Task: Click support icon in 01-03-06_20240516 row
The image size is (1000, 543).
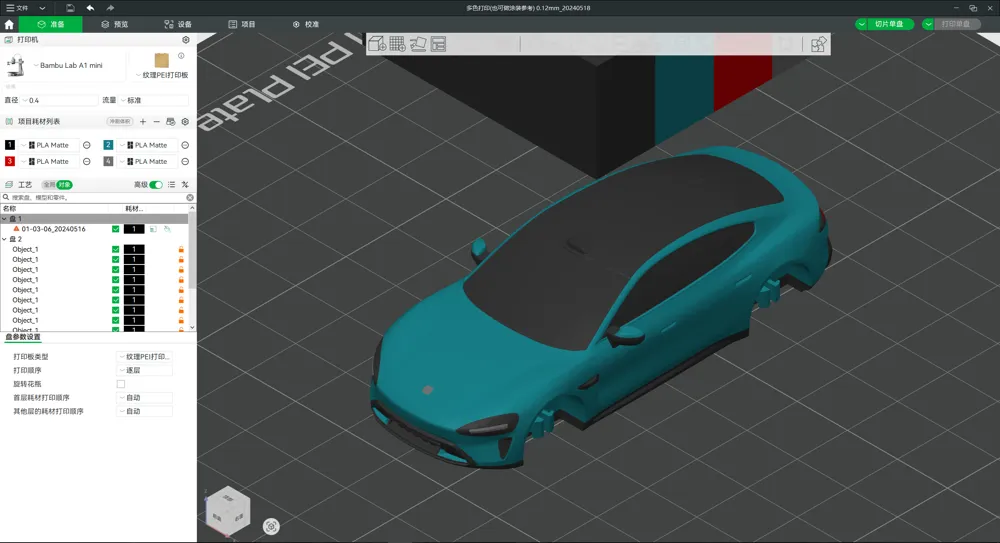Action: 153,228
